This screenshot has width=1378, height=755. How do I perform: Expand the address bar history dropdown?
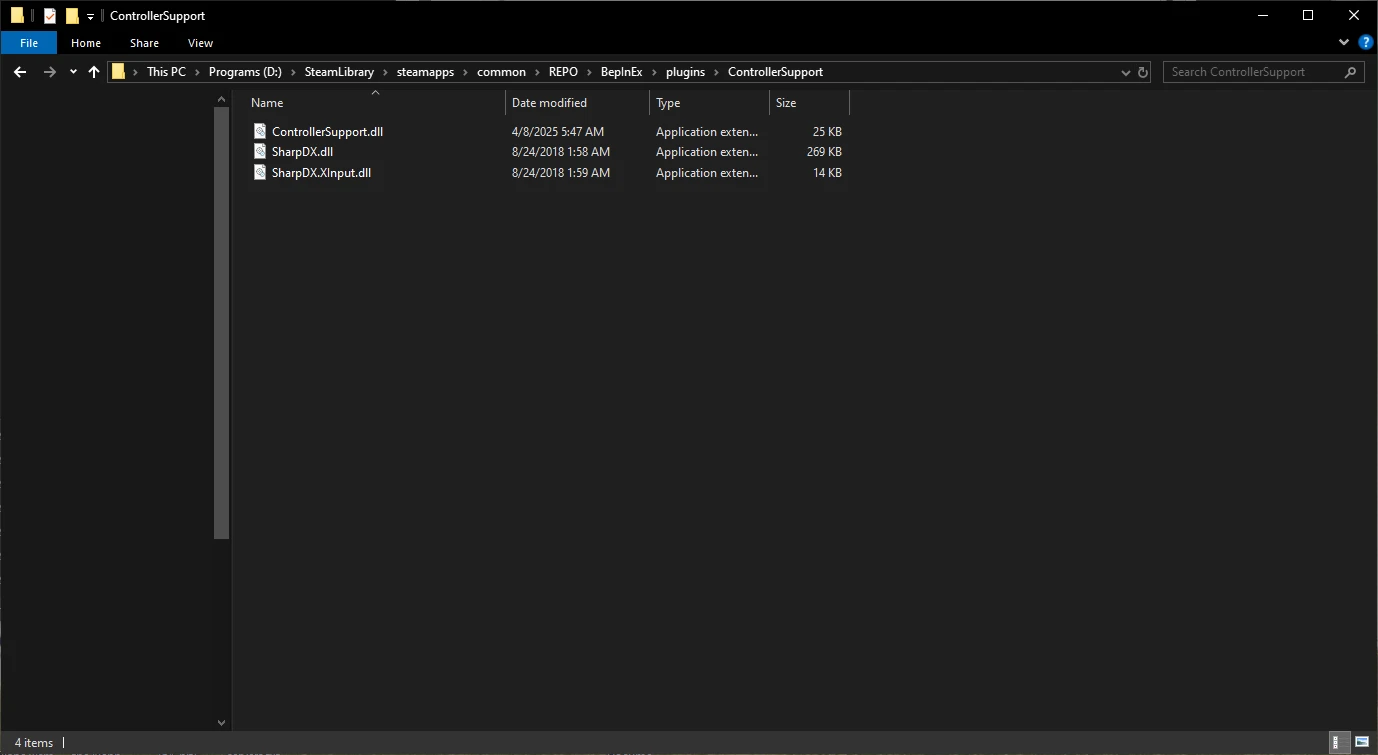pos(1126,72)
